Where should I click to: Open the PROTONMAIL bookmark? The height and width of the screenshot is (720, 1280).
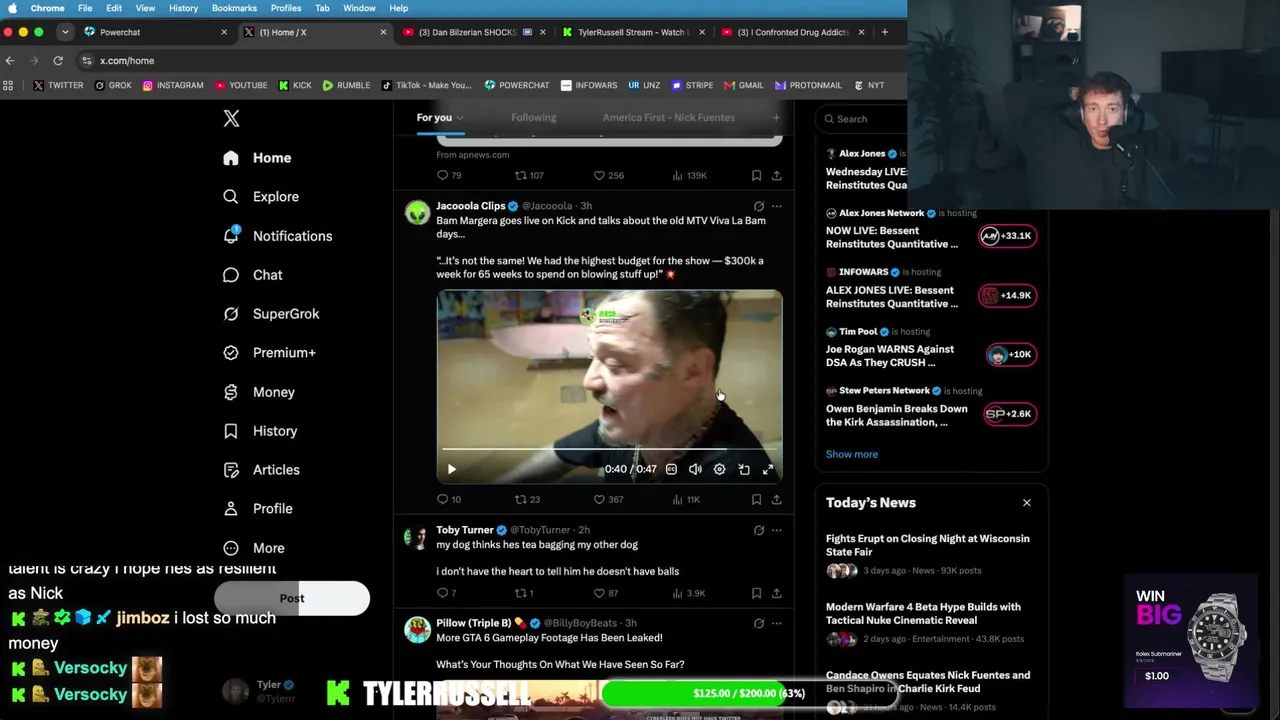click(x=808, y=85)
